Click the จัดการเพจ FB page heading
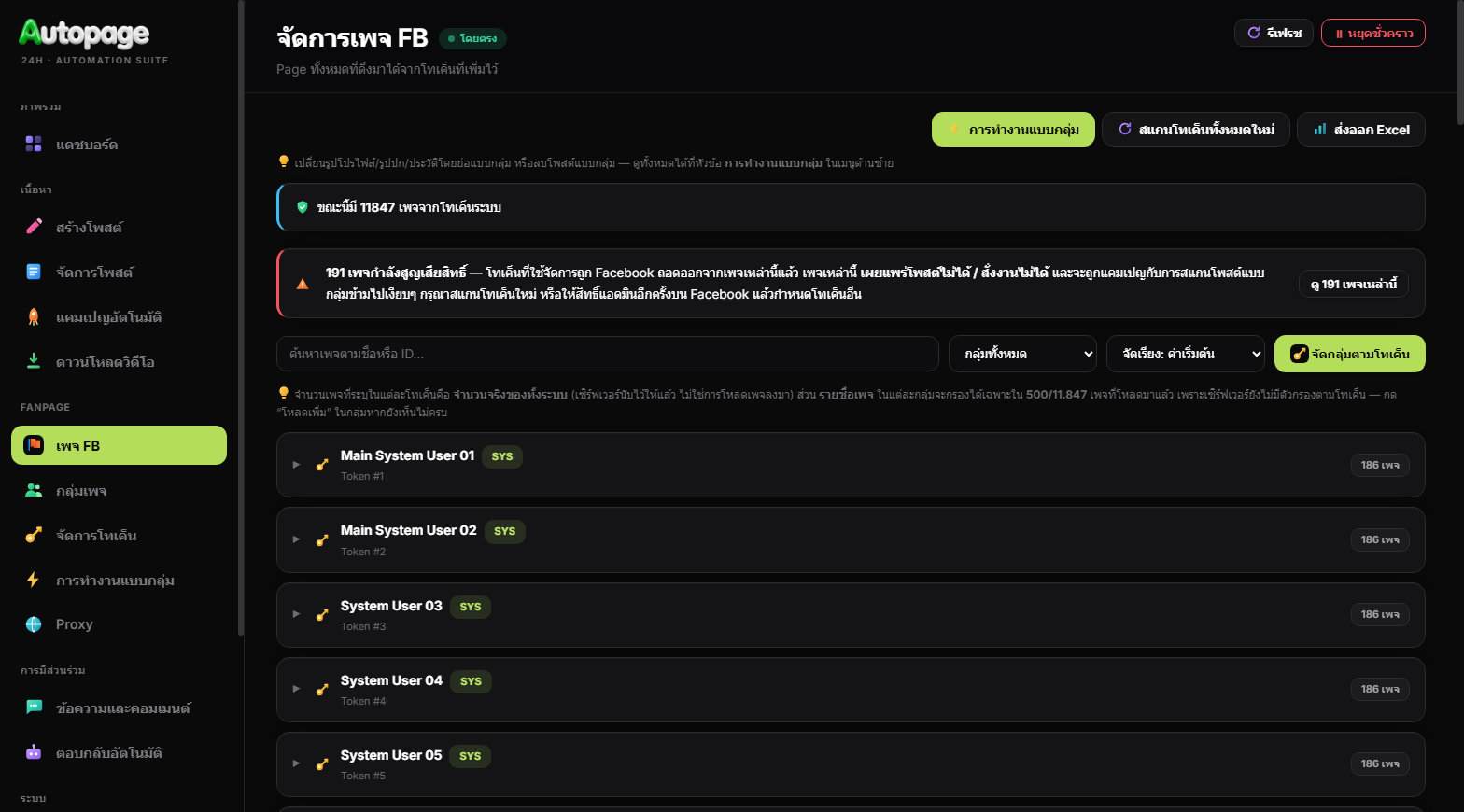Image resolution: width=1464 pixels, height=812 pixels. click(x=352, y=38)
